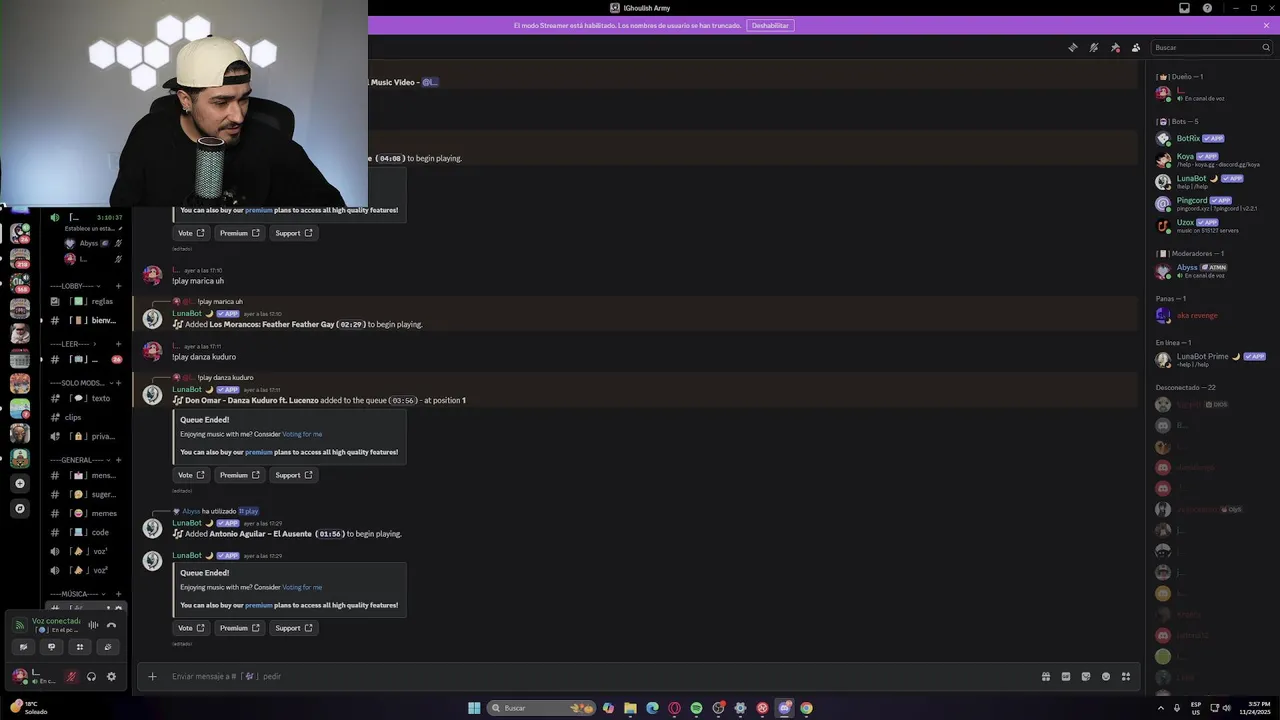Open the reglas channel
This screenshot has width=1280, height=720.
86,301
